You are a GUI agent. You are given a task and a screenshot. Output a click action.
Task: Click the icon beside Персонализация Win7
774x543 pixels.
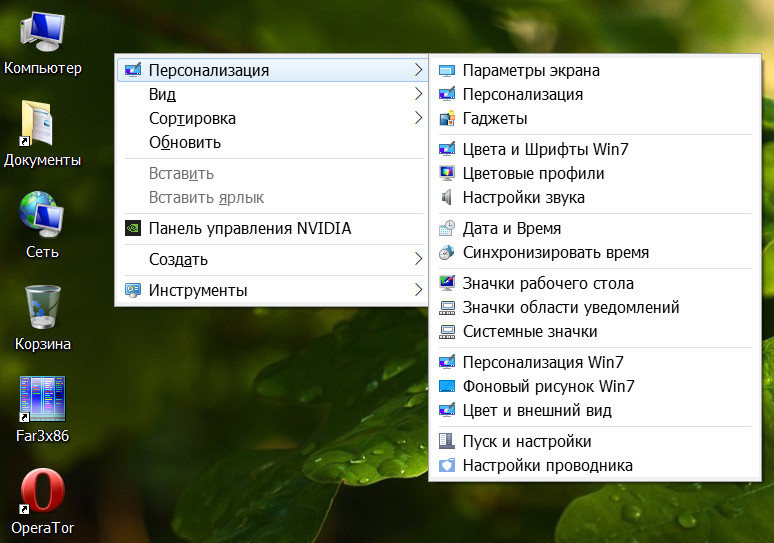[447, 362]
